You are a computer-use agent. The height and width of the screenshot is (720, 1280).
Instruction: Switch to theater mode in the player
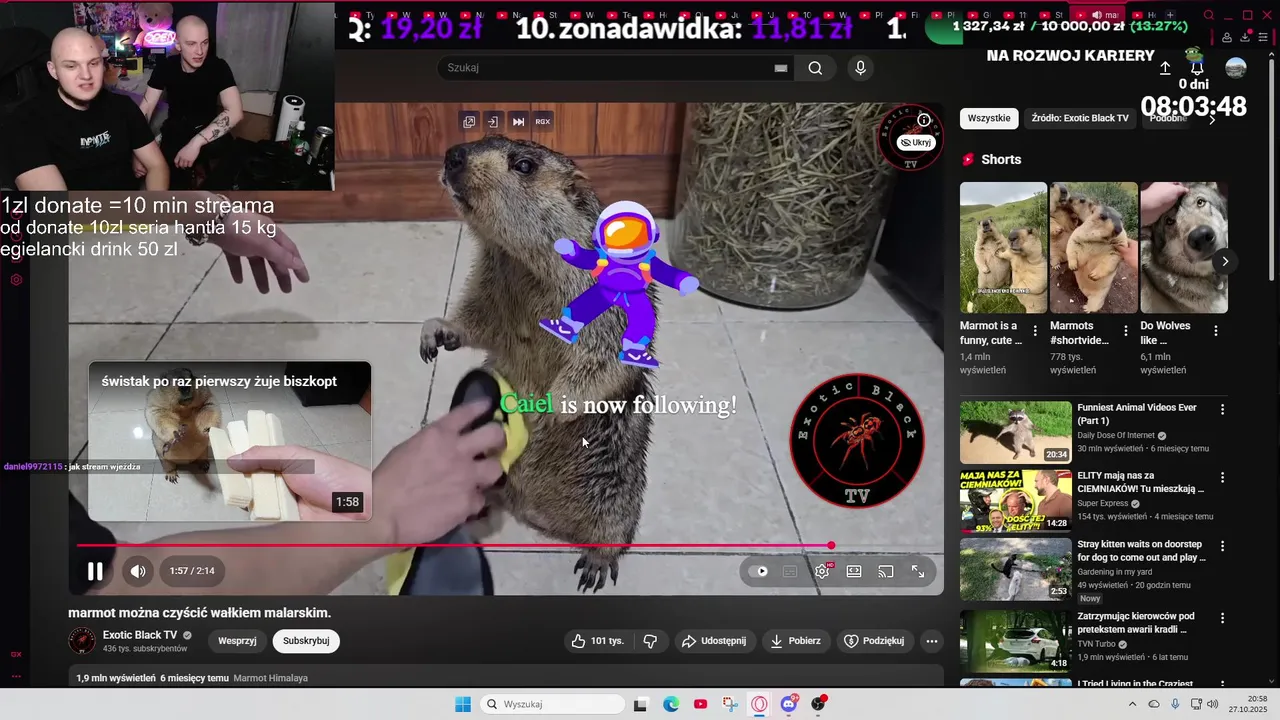[x=854, y=572]
